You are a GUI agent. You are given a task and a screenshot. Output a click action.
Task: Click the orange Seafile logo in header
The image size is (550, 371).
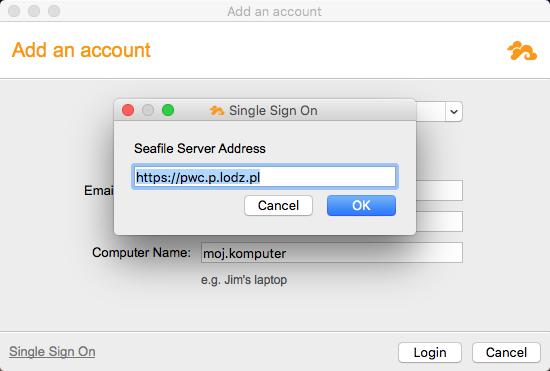[x=522, y=51]
